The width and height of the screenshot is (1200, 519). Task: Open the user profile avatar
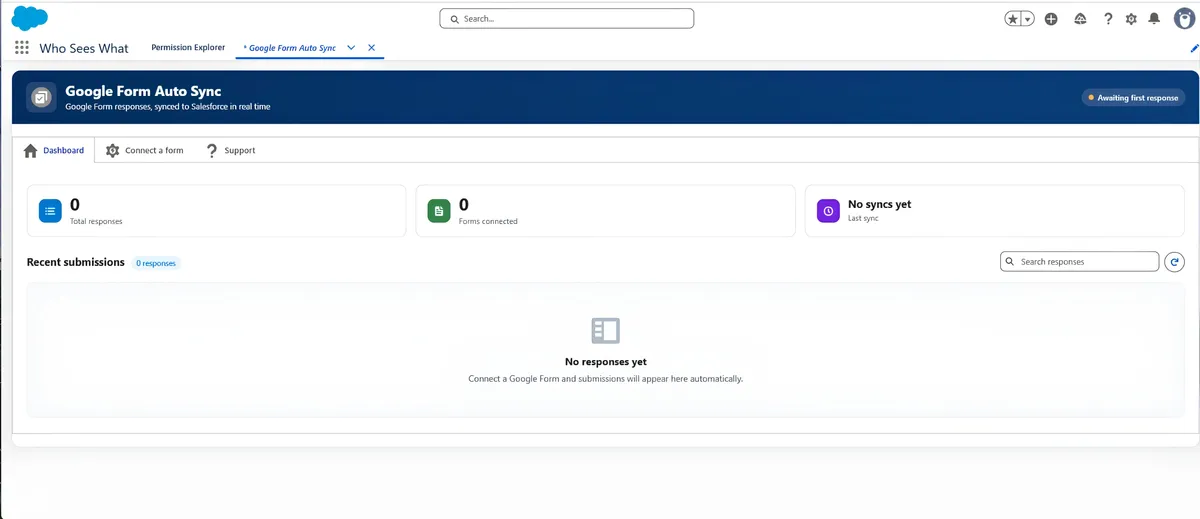pos(1183,19)
